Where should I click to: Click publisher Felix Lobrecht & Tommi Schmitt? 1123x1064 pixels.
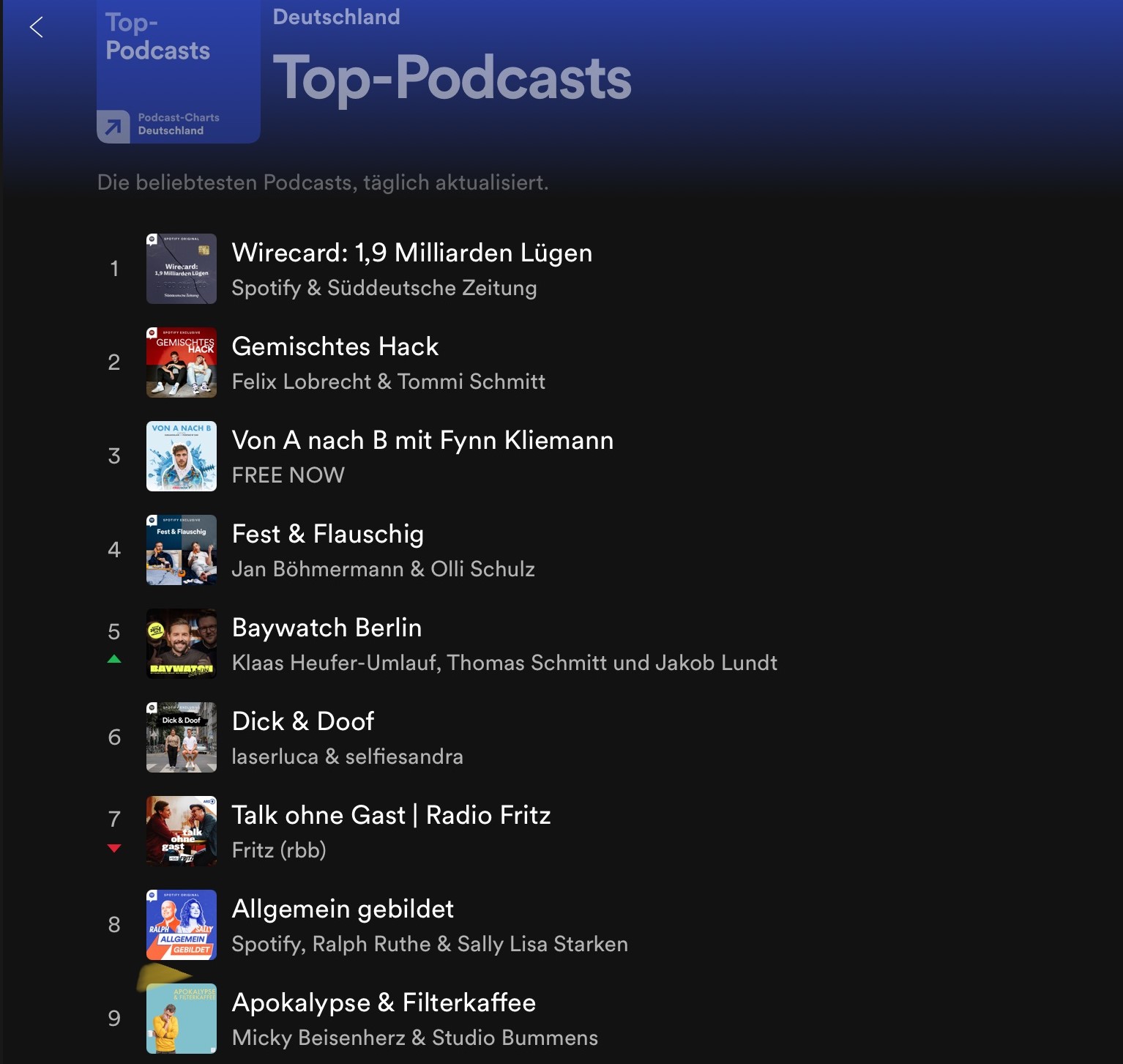388,382
